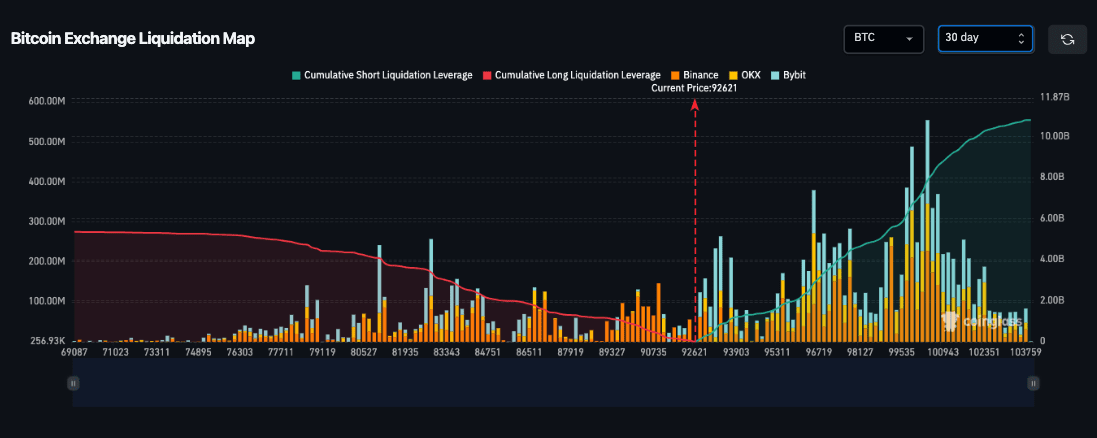
Task: Click the refresh chart icon button
Action: (1067, 39)
